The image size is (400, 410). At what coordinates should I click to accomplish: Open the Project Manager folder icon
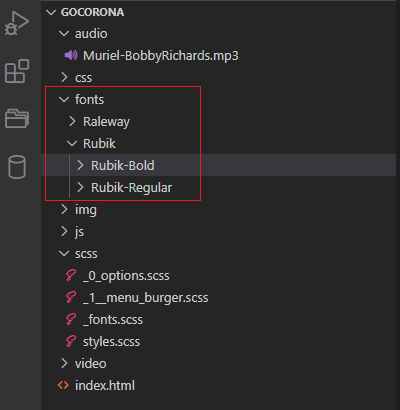click(x=17, y=118)
